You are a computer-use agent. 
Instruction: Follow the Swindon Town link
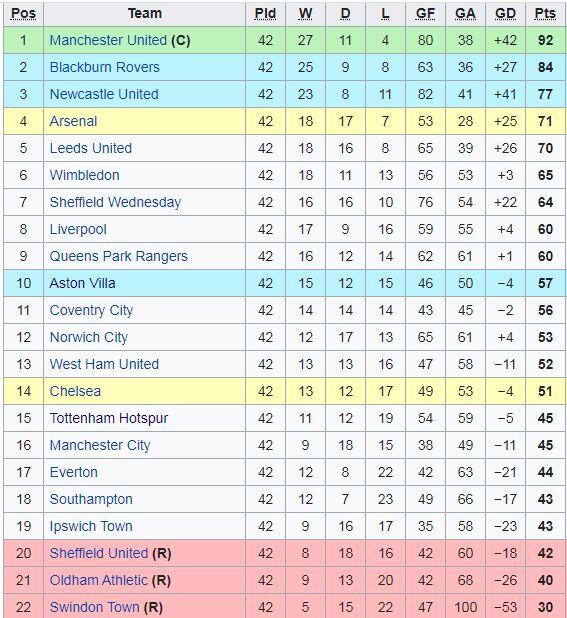[95, 607]
